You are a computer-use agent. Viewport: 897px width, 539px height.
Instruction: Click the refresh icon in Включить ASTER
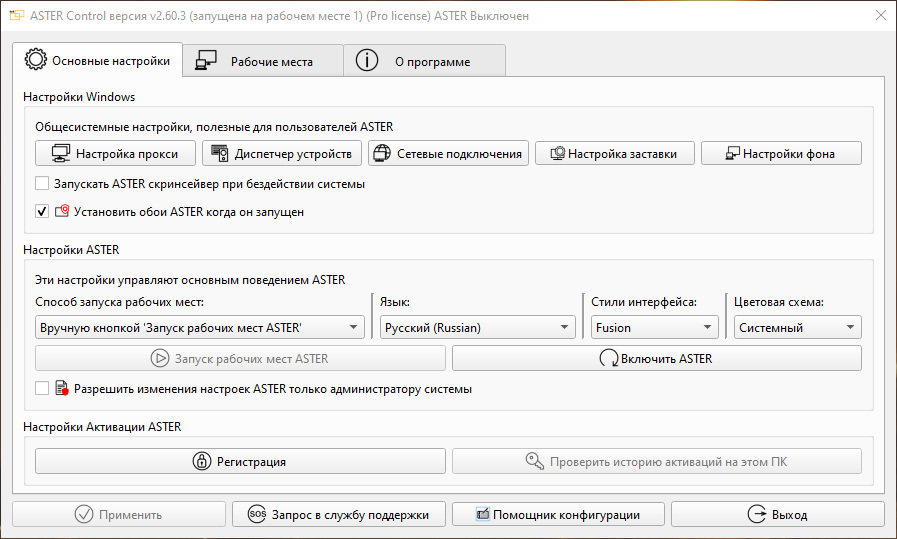click(608, 358)
